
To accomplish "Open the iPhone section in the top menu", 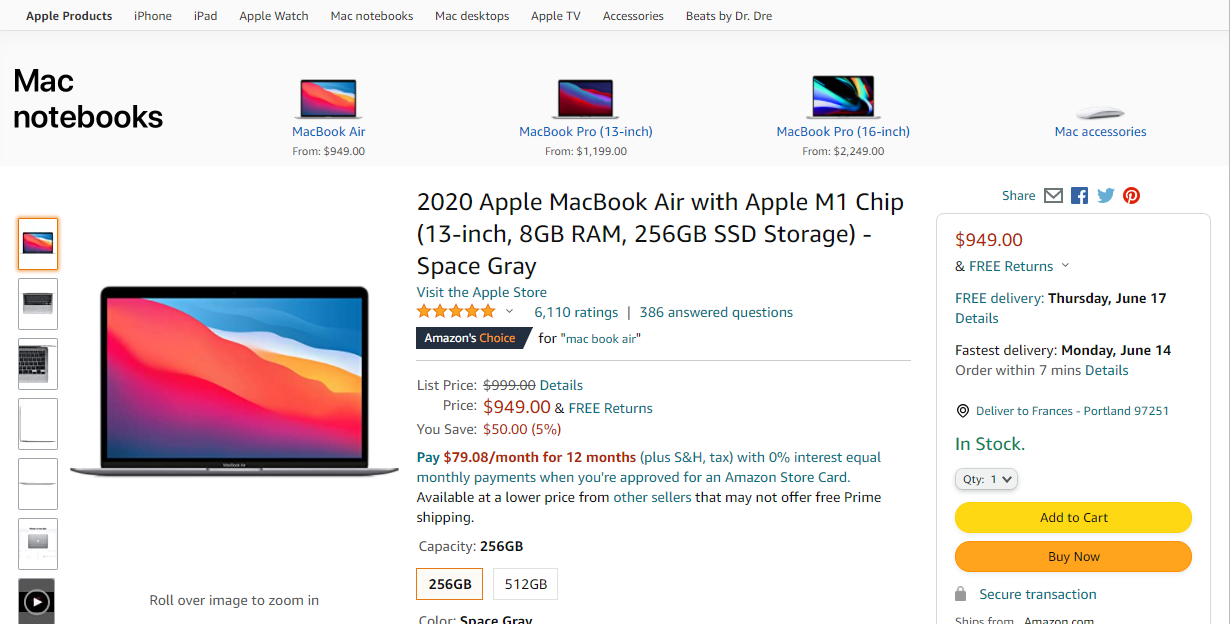I will [x=152, y=15].
